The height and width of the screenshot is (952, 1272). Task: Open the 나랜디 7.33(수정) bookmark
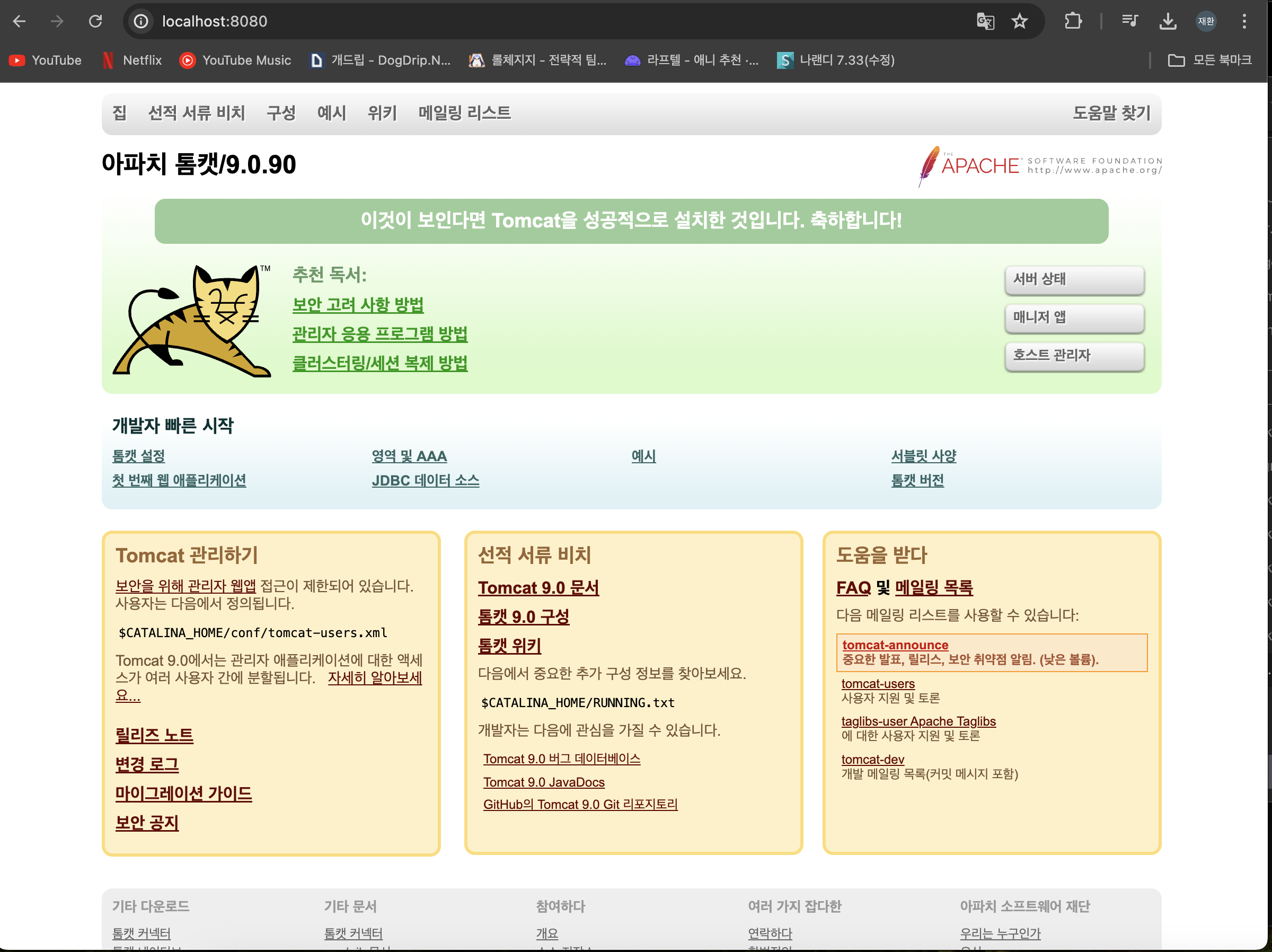tap(836, 60)
